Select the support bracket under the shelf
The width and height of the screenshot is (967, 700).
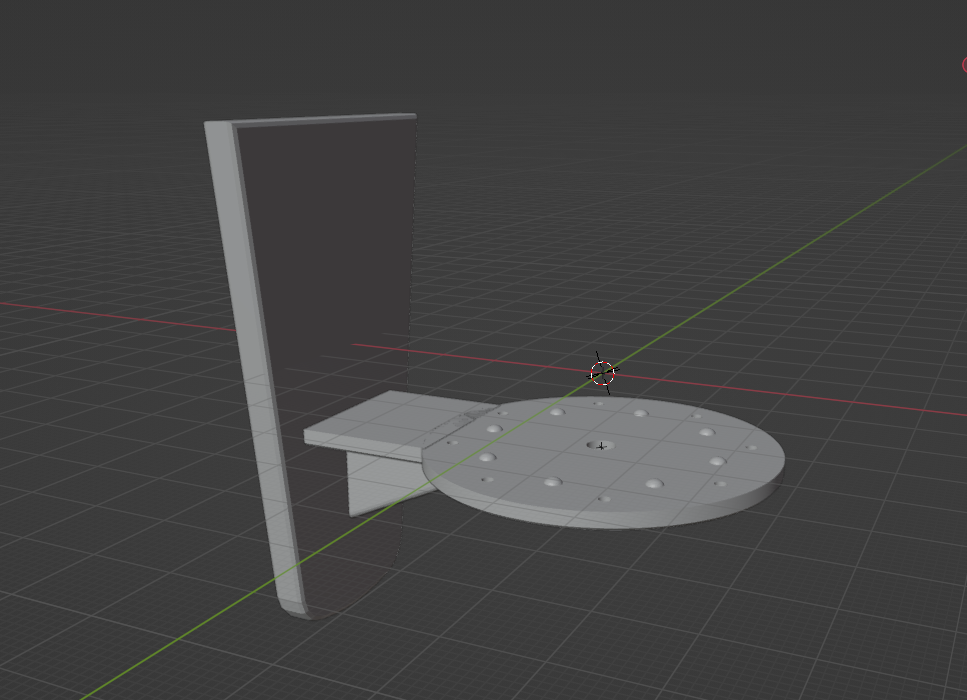tap(375, 482)
